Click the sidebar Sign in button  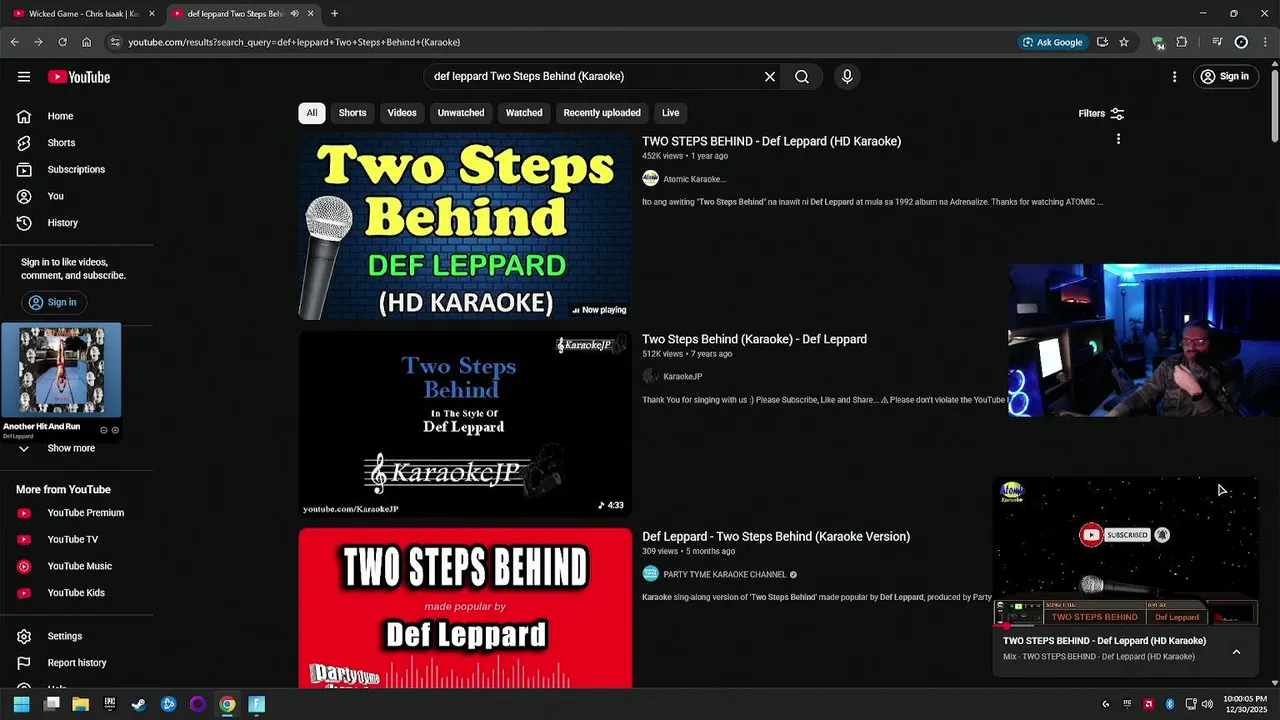(x=54, y=302)
